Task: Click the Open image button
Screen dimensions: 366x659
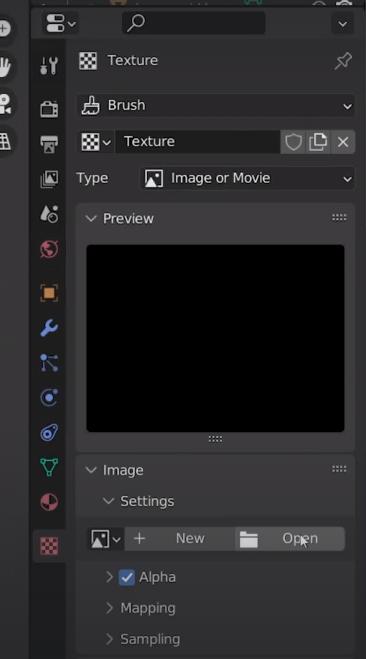Action: point(290,539)
